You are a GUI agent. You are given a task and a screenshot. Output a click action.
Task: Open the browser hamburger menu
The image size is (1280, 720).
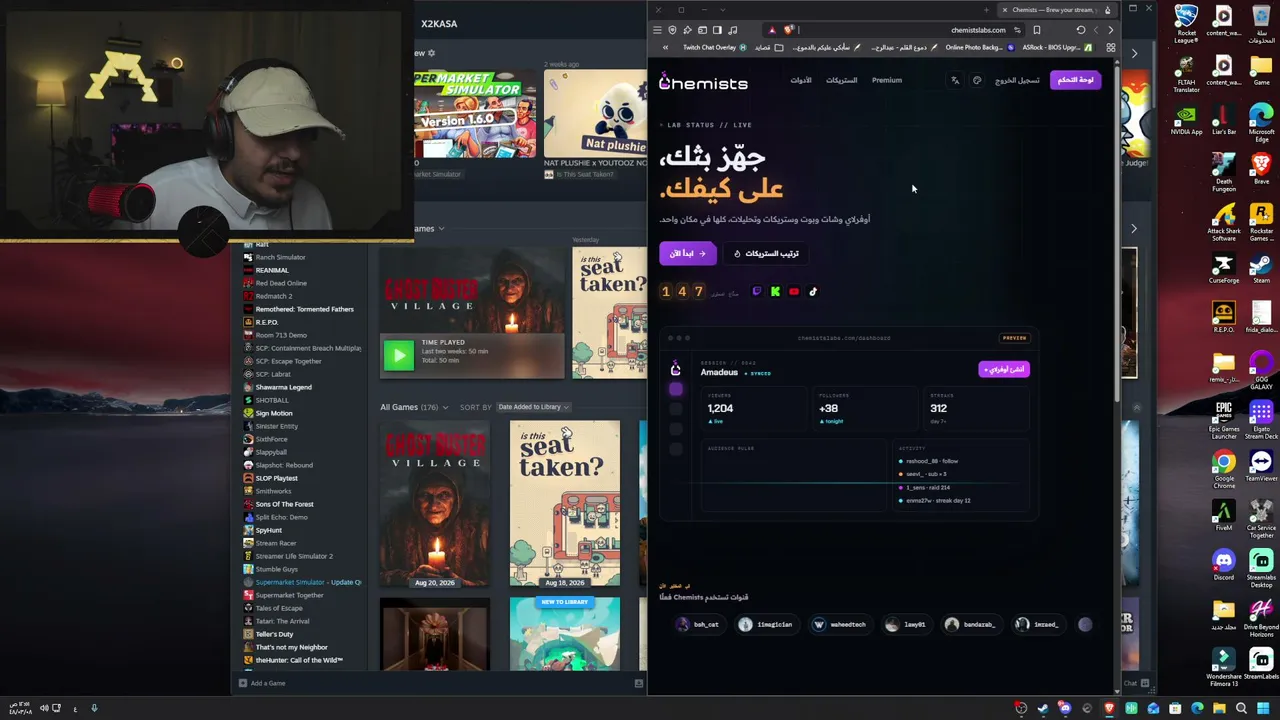(657, 30)
